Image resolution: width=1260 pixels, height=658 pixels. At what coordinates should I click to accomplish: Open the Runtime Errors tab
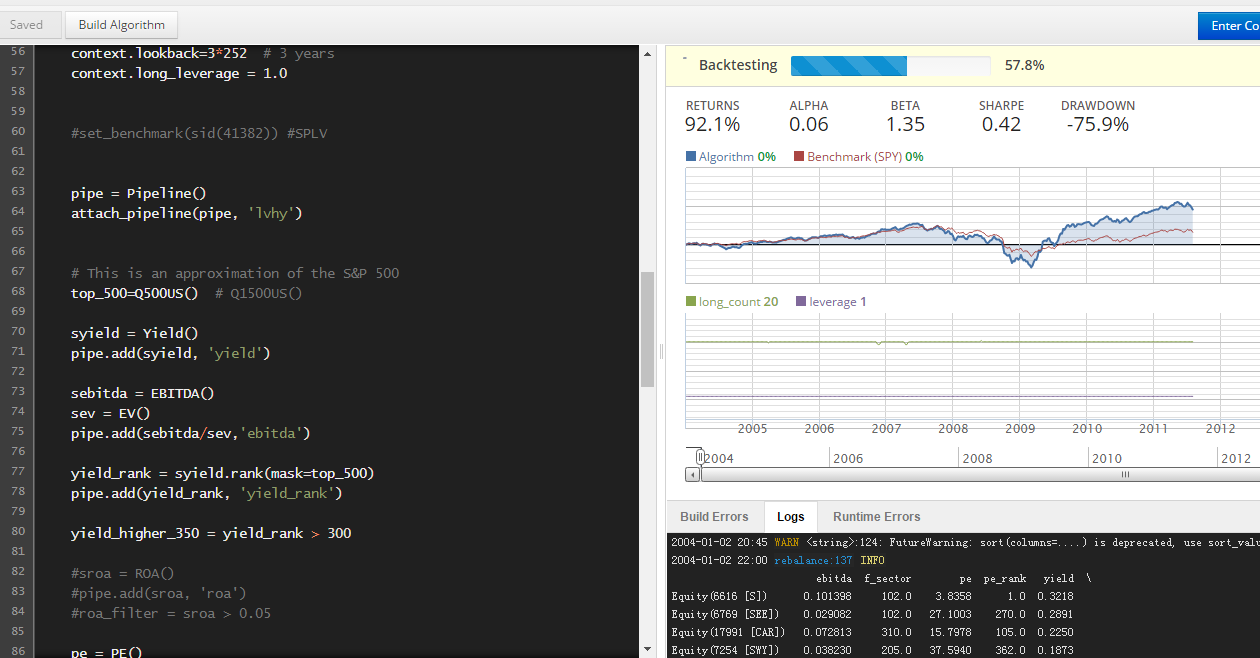click(877, 517)
